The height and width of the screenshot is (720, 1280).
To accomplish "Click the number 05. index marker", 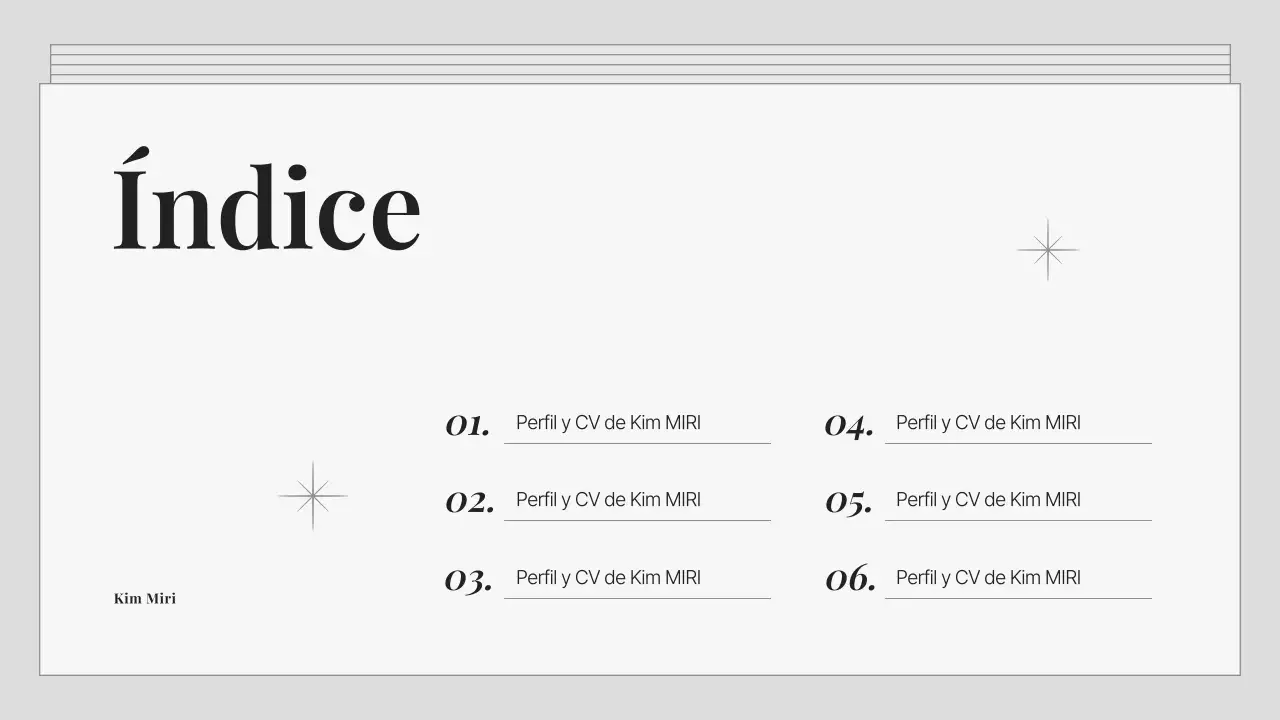I will point(849,502).
